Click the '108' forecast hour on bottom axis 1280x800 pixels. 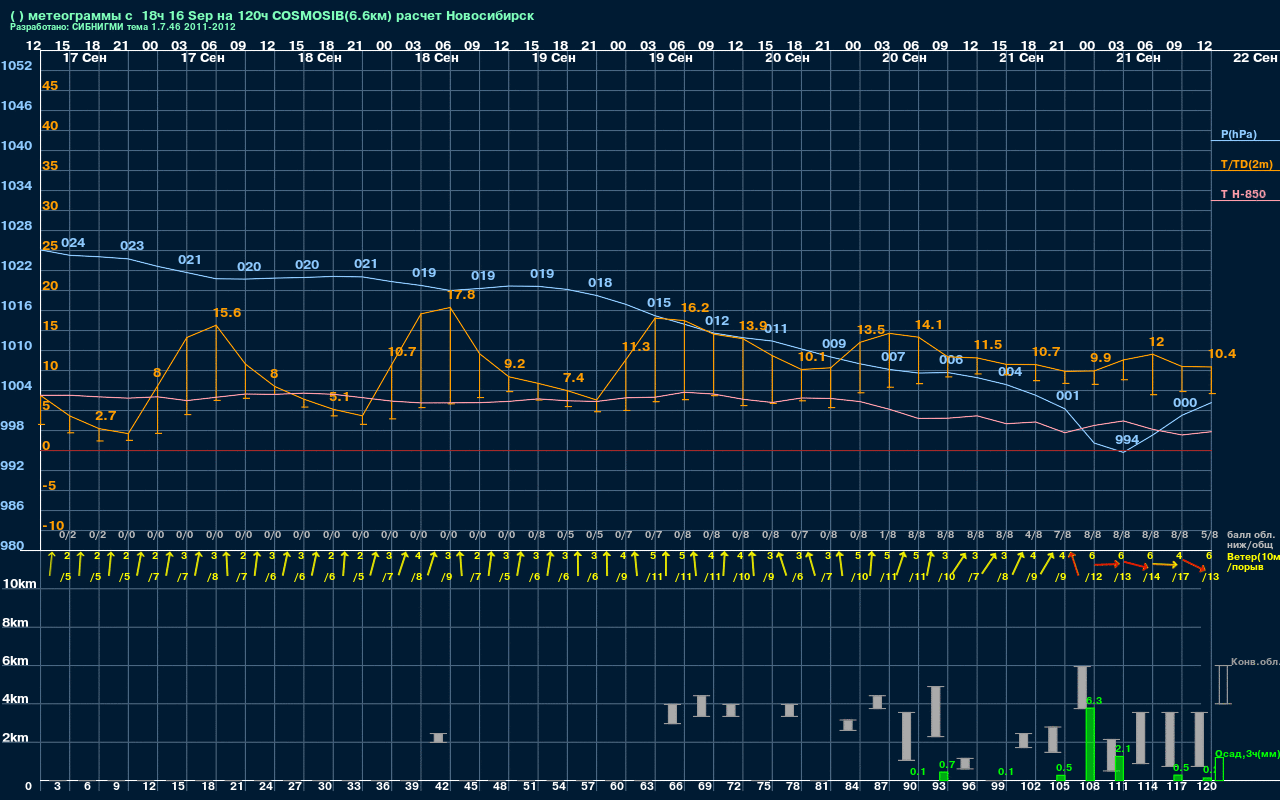click(1090, 787)
